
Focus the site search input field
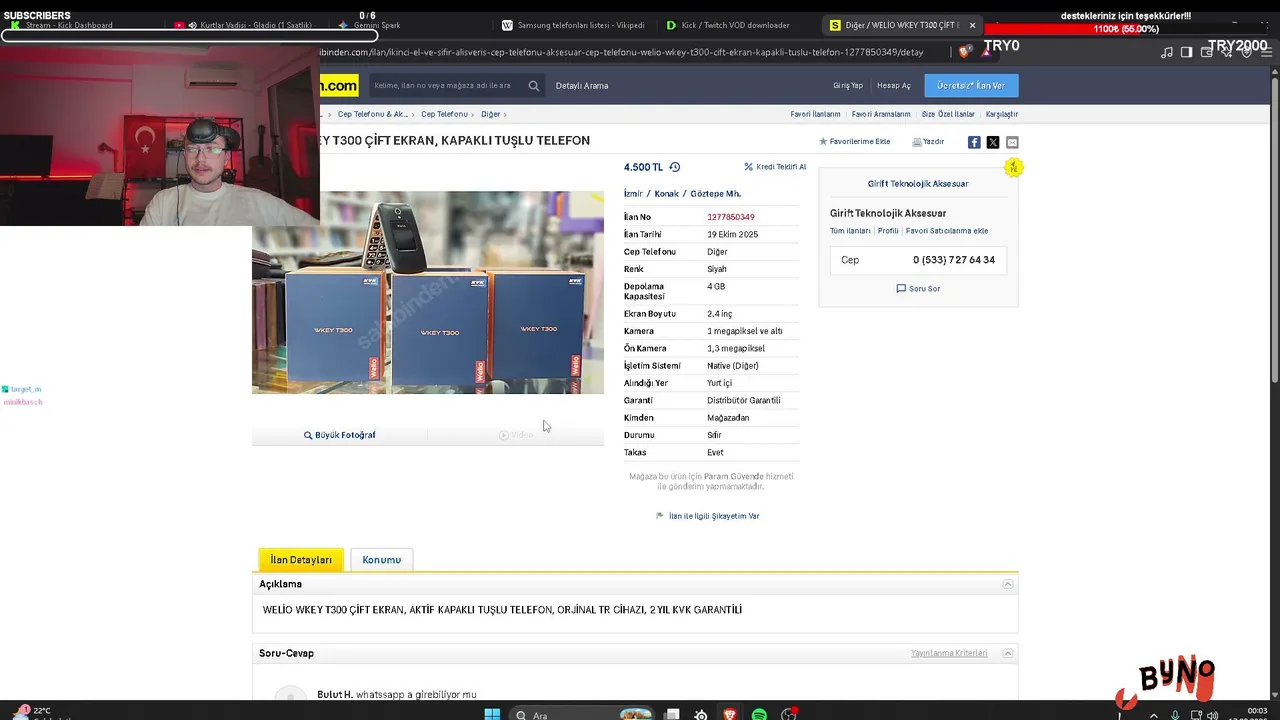coord(448,86)
